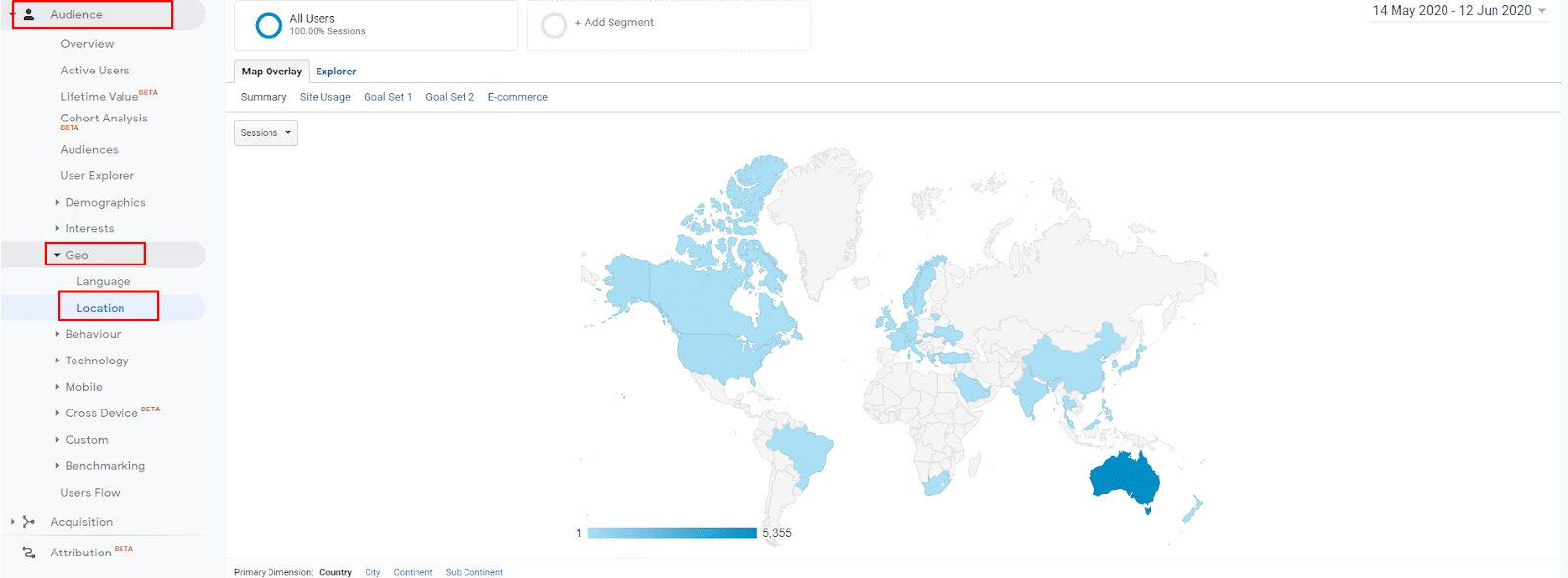Open the Sessions metric dropdown
The height and width of the screenshot is (578, 1568).
click(x=266, y=133)
